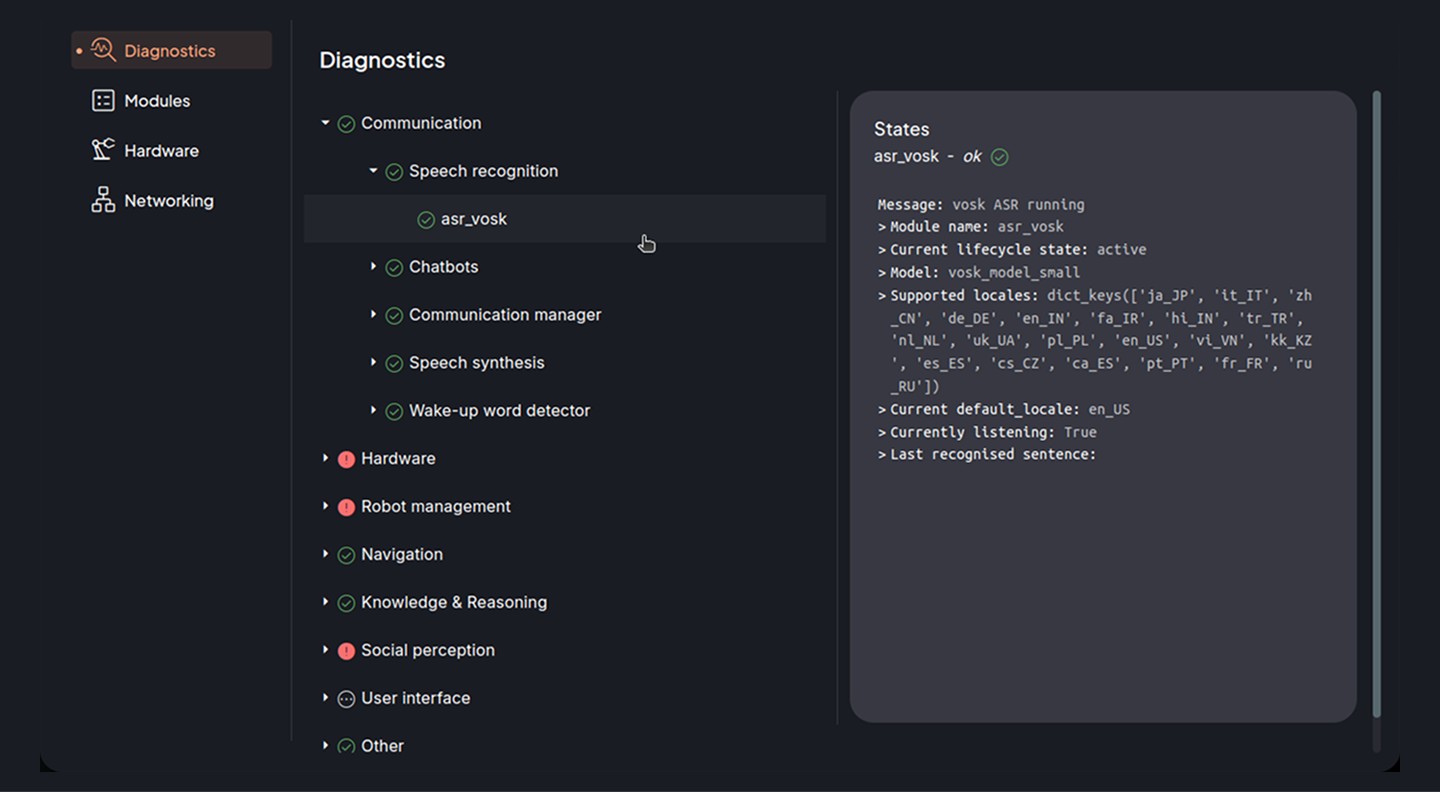Click the red error icon beside Hardware
The width and height of the screenshot is (1440, 792).
(346, 459)
